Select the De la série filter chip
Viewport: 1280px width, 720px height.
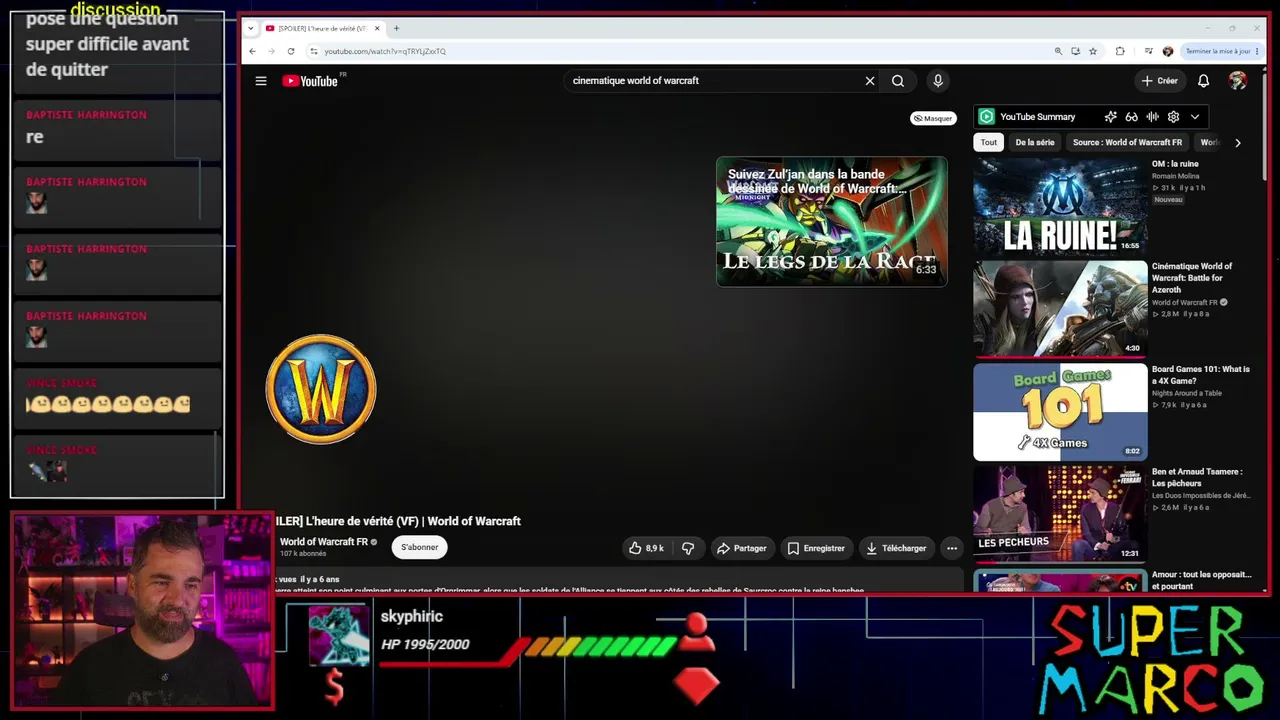coord(1035,142)
